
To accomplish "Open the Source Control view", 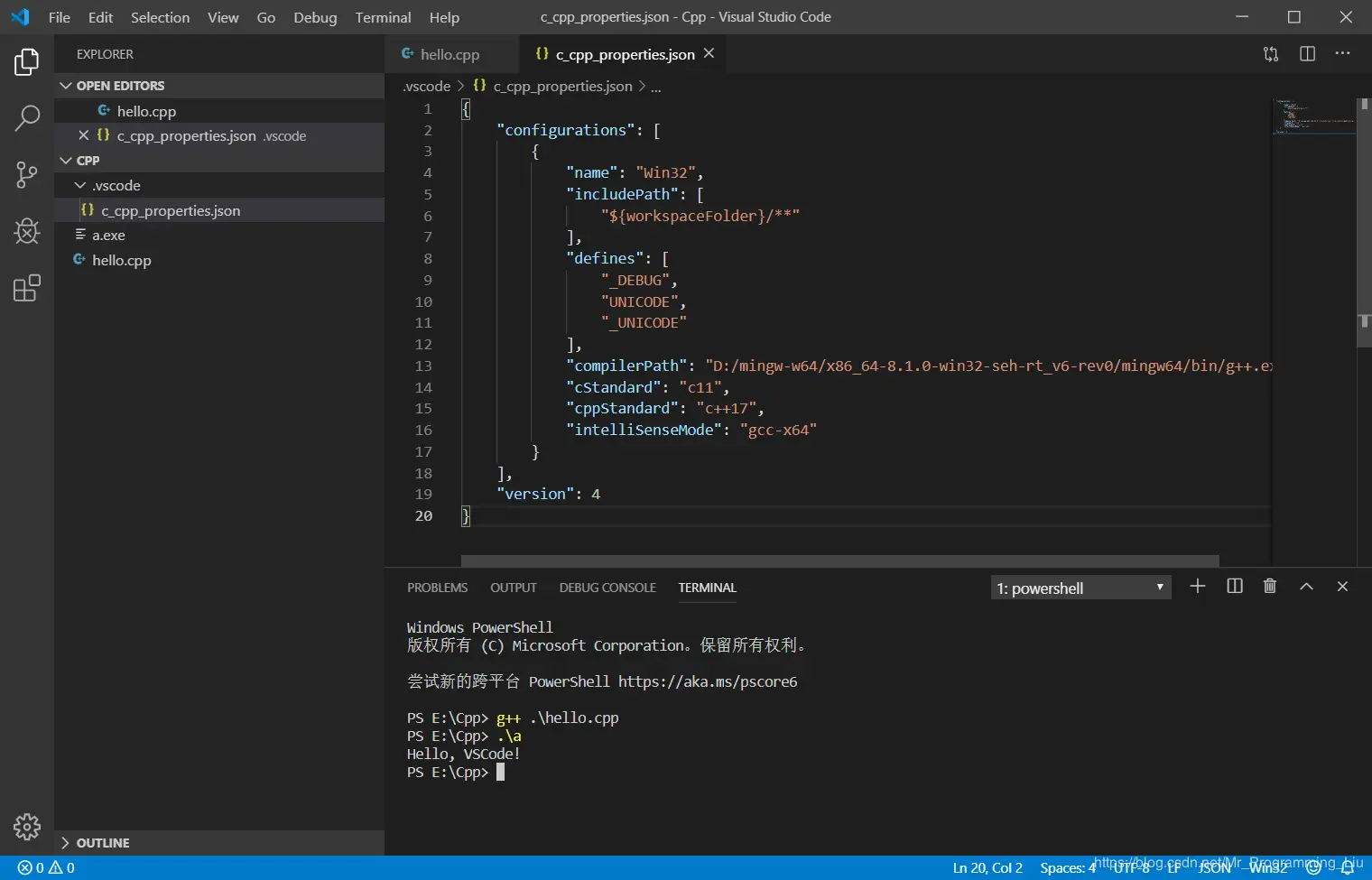I will [x=27, y=175].
